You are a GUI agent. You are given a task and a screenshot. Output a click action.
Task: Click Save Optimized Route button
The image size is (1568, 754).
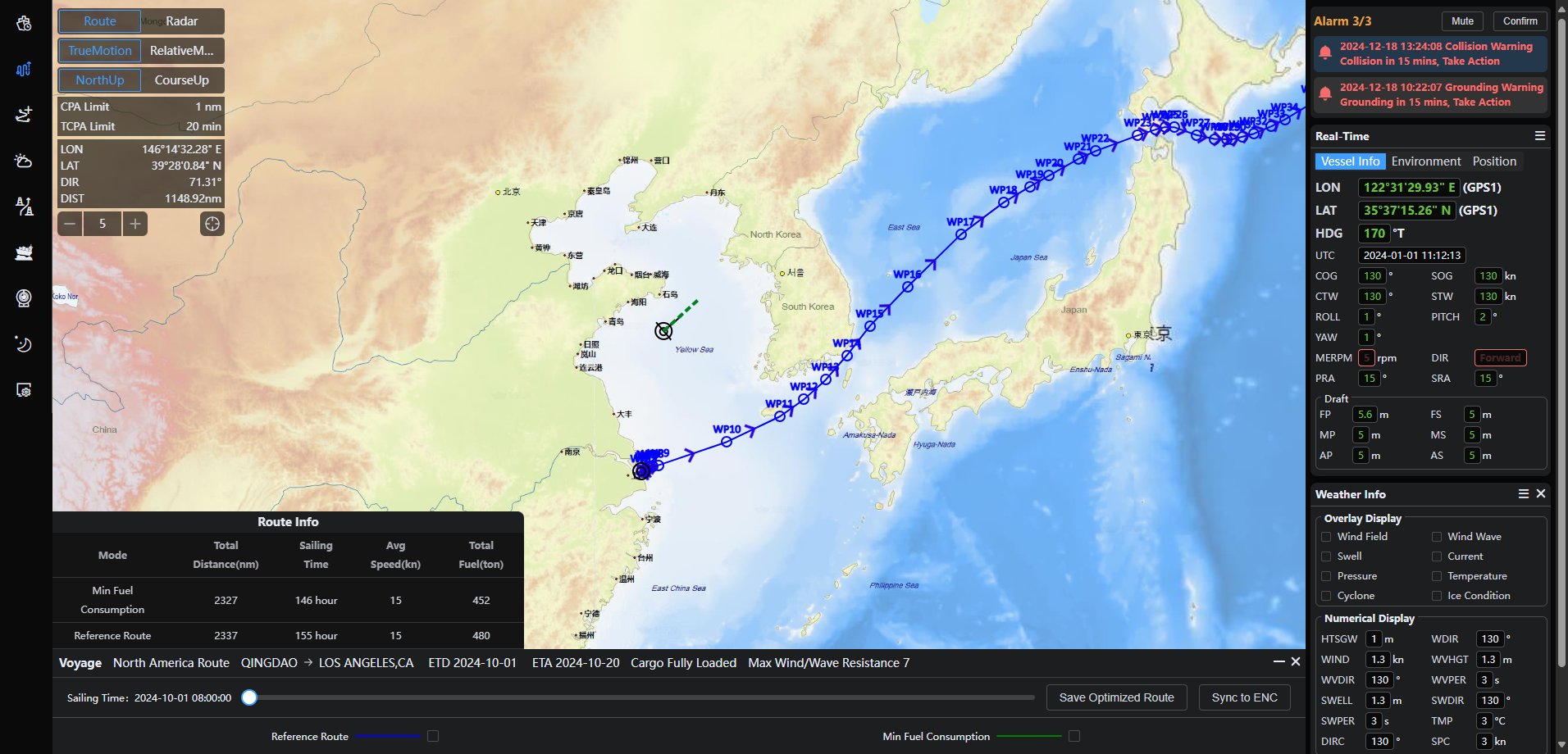click(x=1116, y=697)
